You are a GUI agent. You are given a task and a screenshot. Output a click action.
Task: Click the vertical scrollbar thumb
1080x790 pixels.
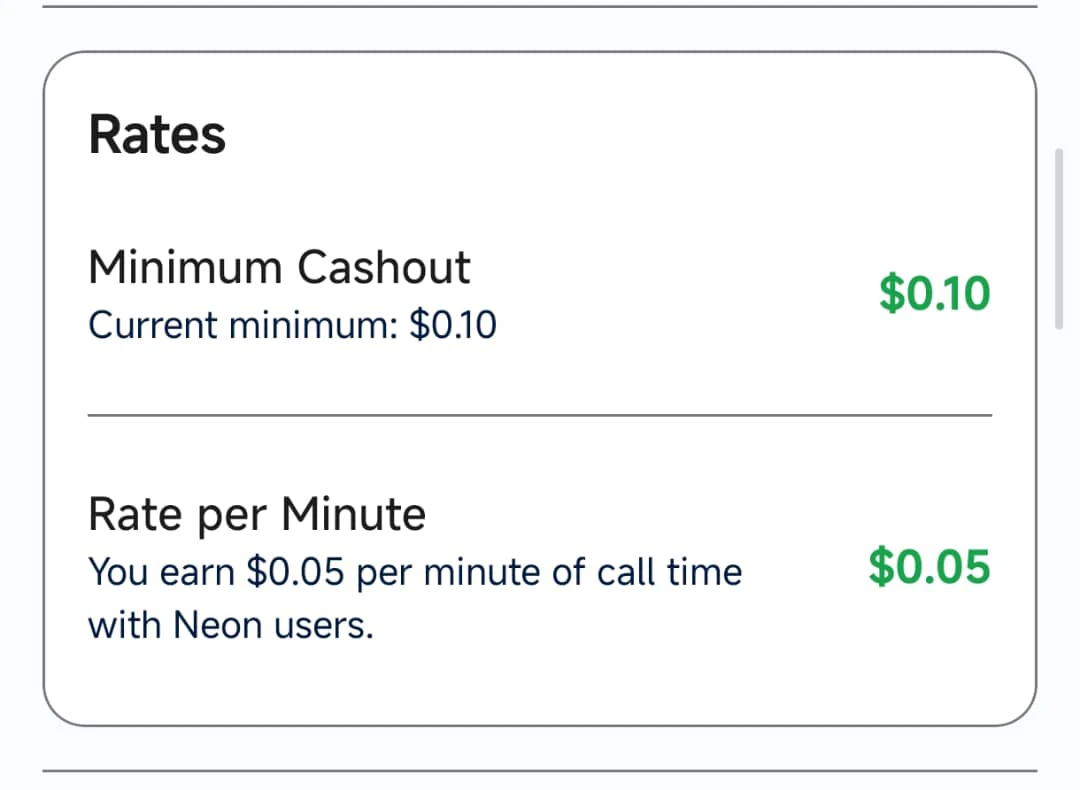click(1060, 238)
